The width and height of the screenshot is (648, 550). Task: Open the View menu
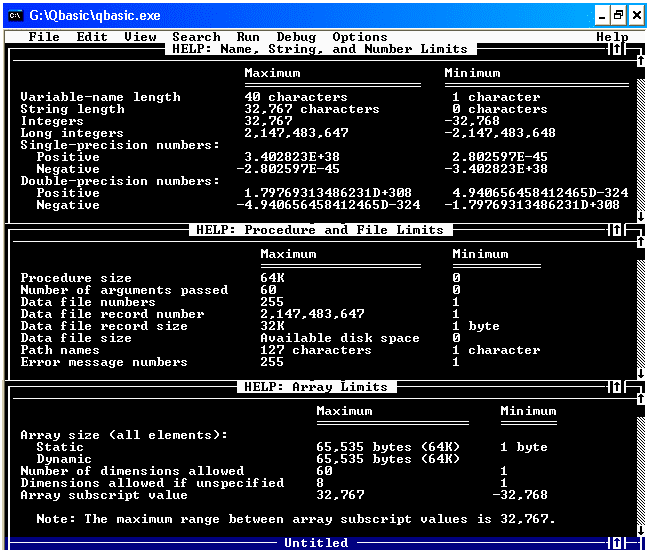tap(141, 37)
